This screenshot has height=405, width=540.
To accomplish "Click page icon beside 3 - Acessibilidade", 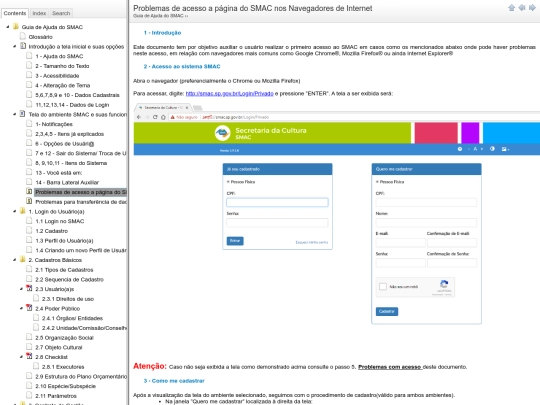I will coord(30,75).
